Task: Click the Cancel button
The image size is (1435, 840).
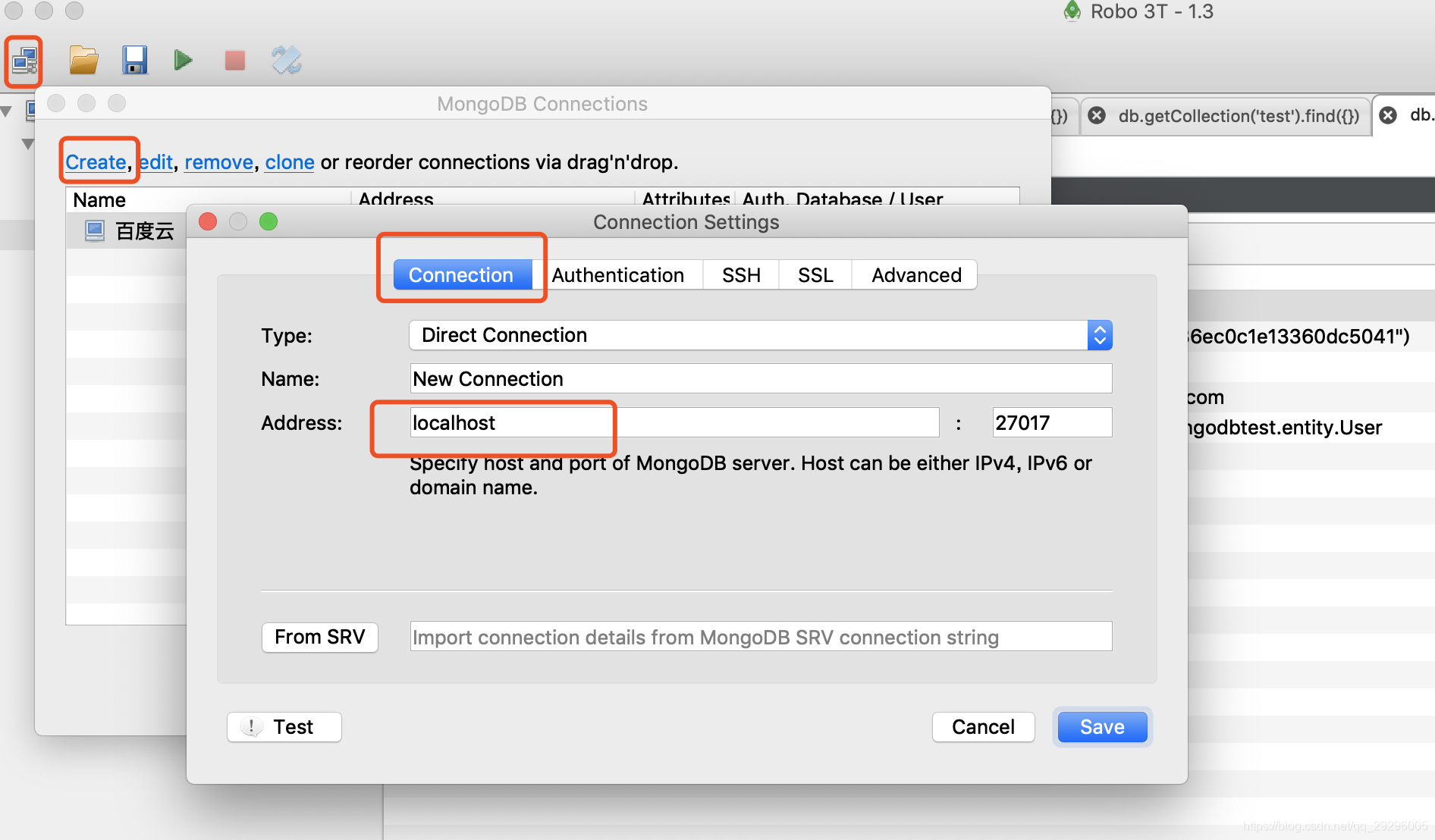Action: coord(983,727)
